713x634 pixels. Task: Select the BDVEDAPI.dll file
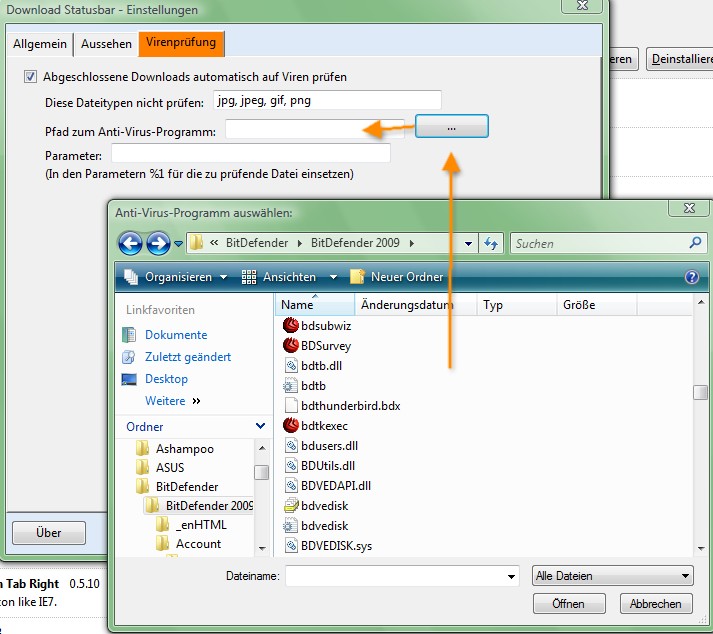click(x=327, y=485)
